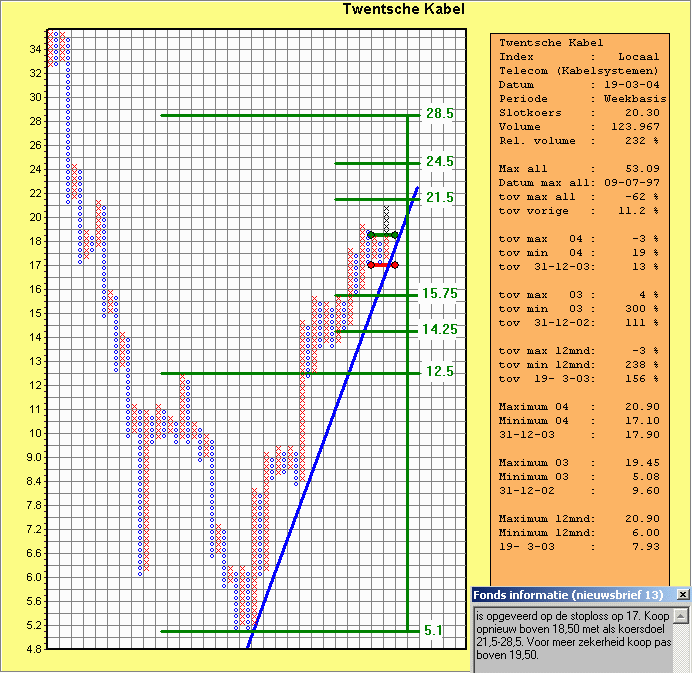Image resolution: width=692 pixels, height=673 pixels.
Task: Click the 15.75 support level label
Action: (440, 294)
